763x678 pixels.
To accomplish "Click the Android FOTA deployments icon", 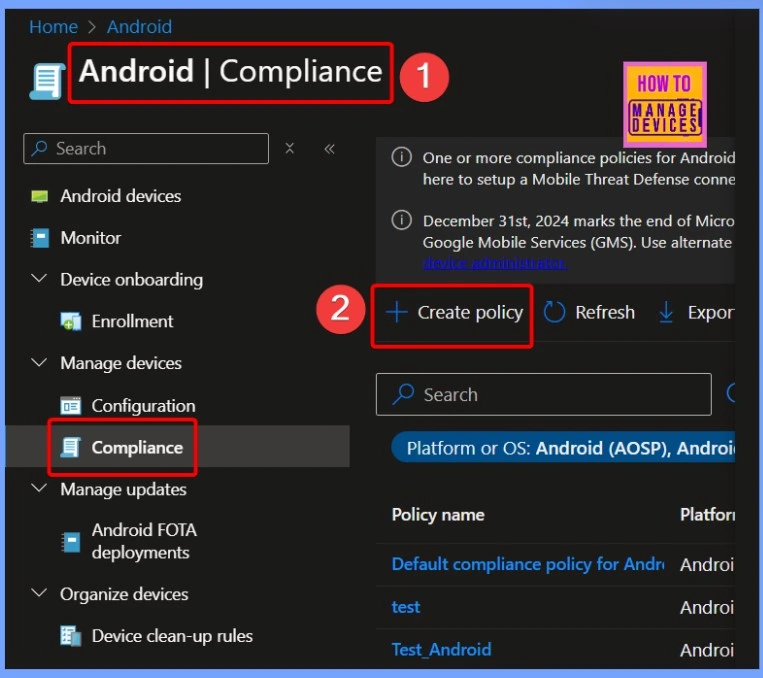I will click(71, 542).
